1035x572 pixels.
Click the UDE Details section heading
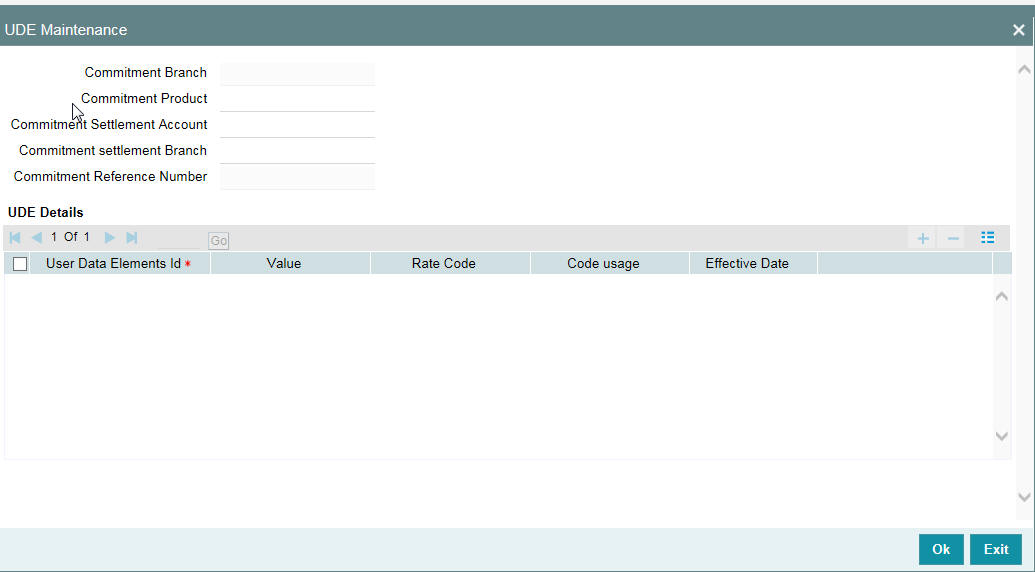click(46, 212)
